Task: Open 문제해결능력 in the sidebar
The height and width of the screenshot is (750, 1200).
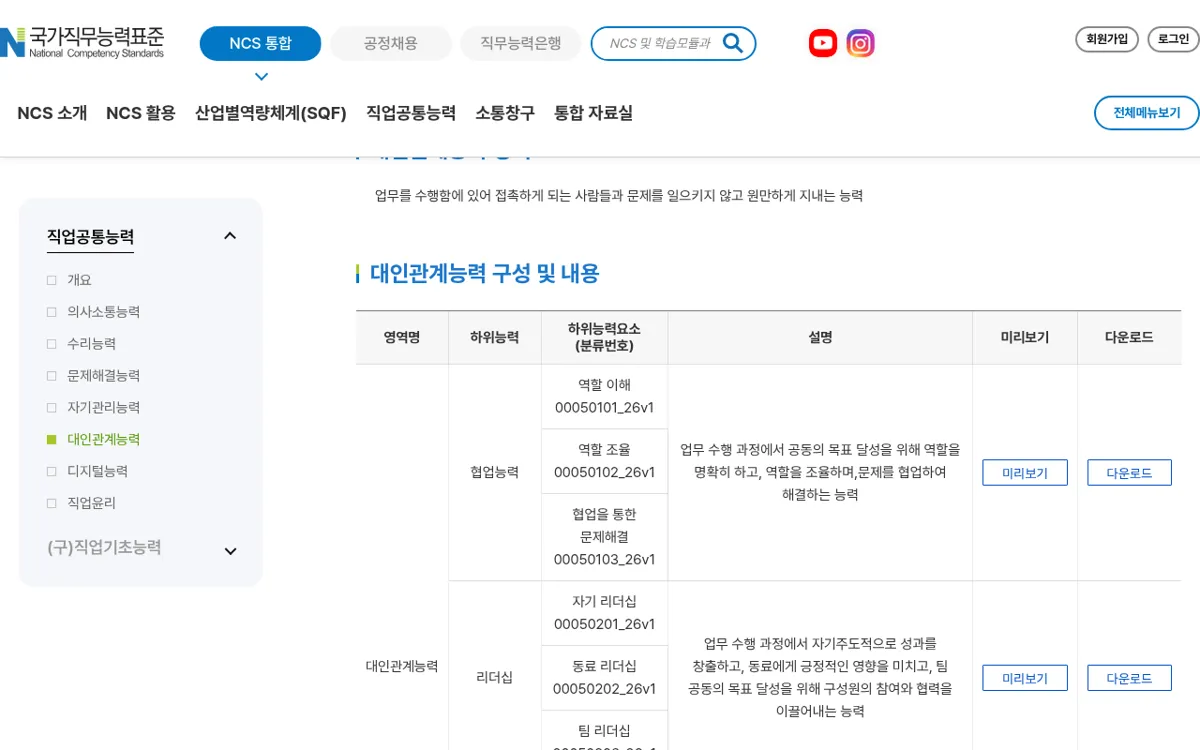Action: coord(103,376)
